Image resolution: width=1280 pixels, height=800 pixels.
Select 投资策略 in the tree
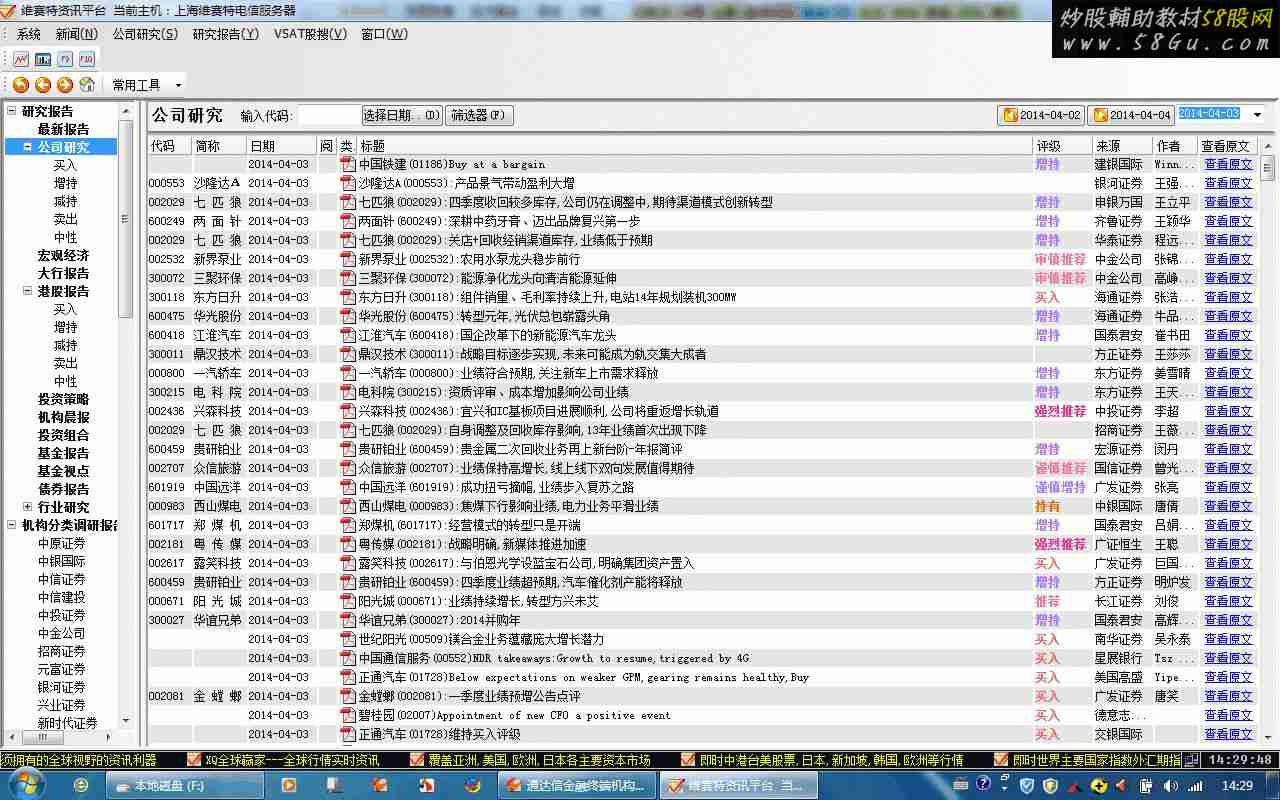point(63,399)
